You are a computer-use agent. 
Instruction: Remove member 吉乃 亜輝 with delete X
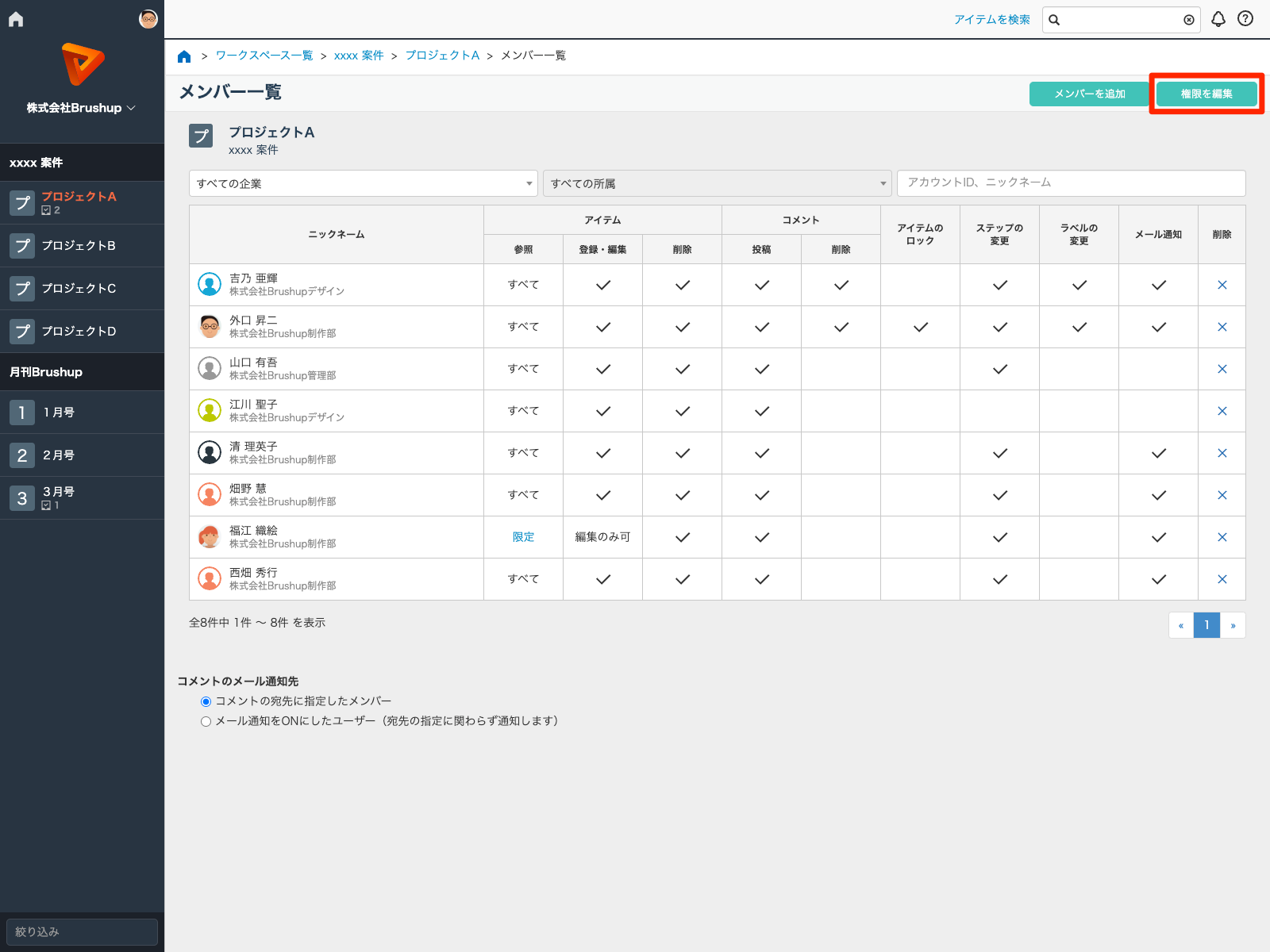click(1222, 285)
